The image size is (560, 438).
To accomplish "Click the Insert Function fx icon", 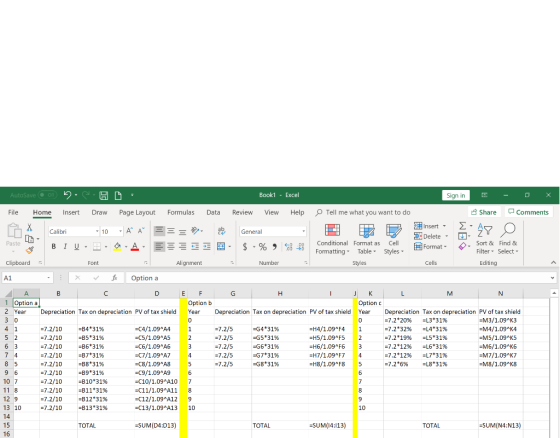I will click(114, 278).
